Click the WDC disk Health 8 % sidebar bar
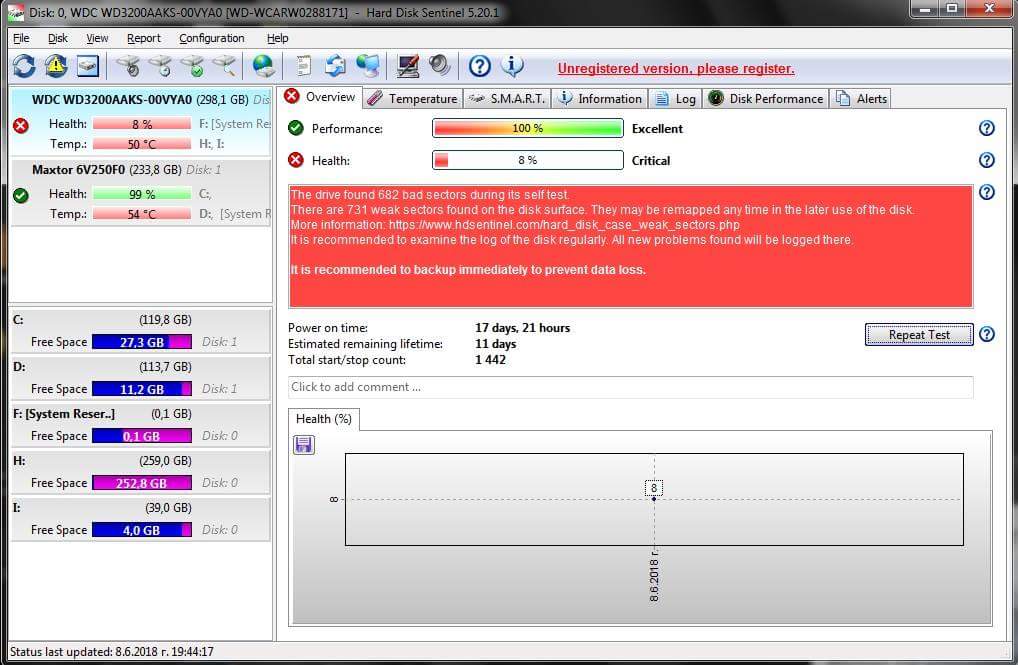The width and height of the screenshot is (1018, 665). (142, 124)
